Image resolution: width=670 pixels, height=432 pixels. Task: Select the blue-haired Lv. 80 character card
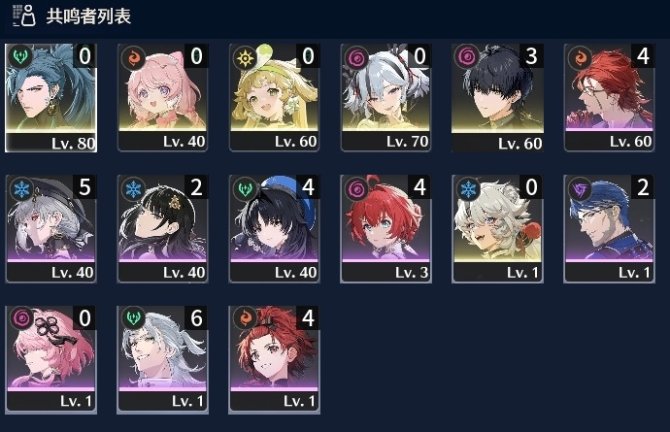[x=51, y=98]
